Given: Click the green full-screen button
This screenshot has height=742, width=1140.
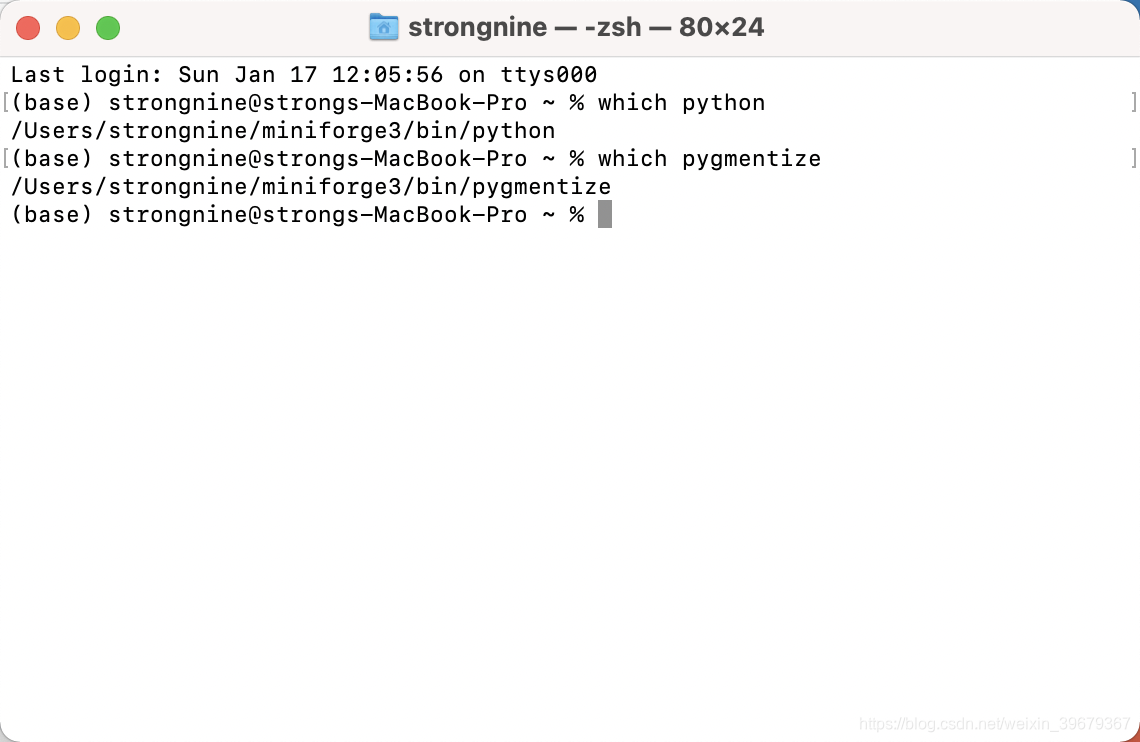Looking at the screenshot, I should tap(107, 28).
